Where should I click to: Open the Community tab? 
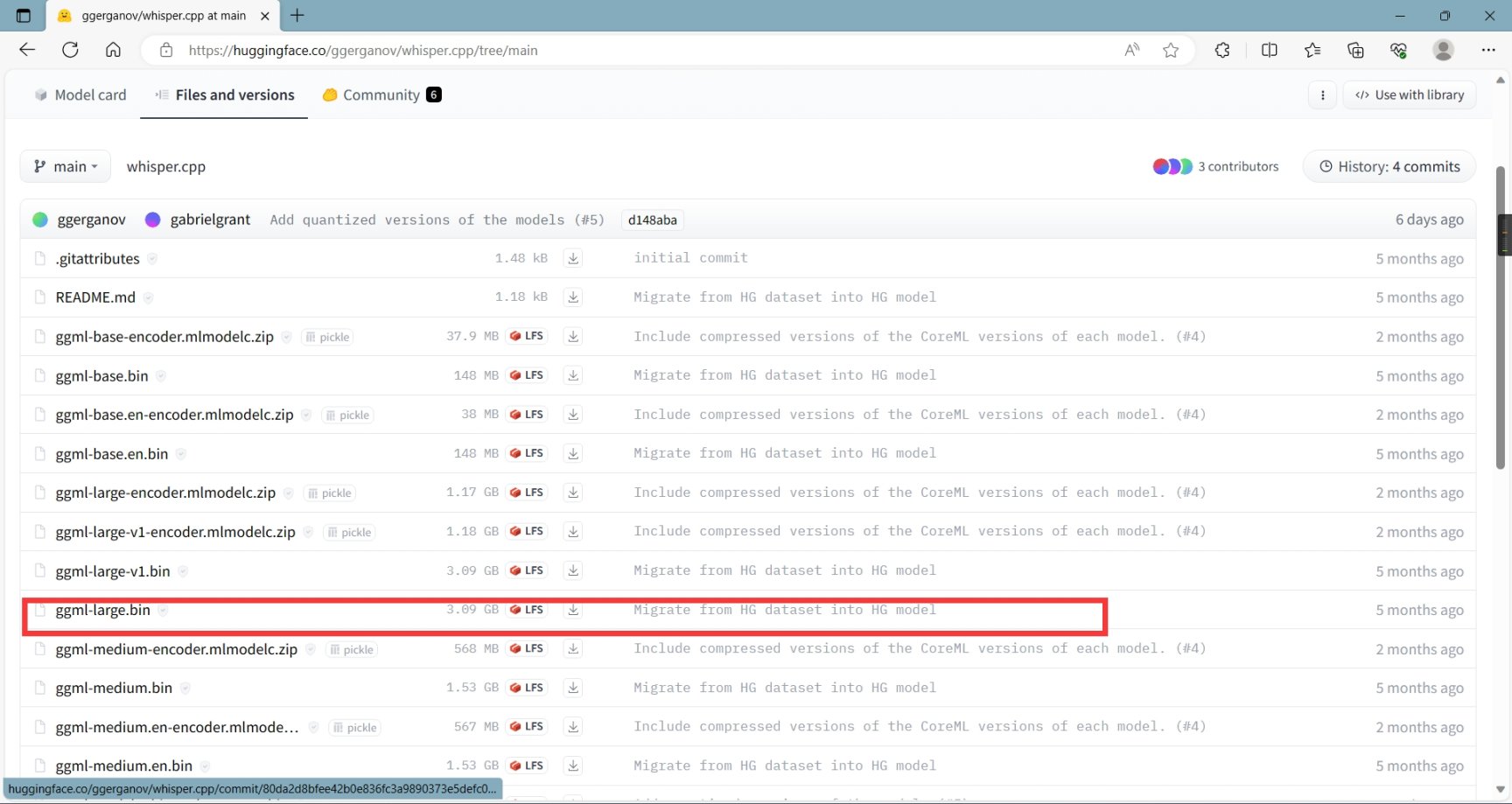click(x=381, y=94)
